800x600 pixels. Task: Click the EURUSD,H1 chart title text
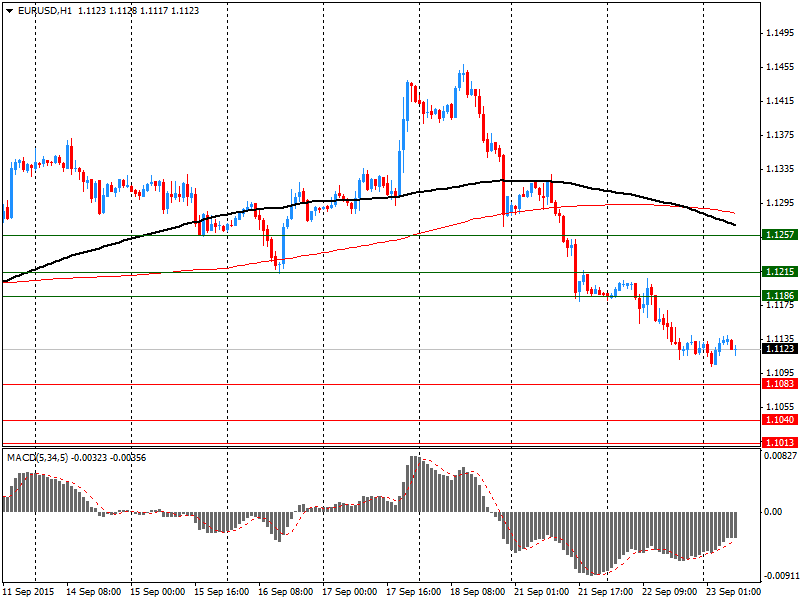click(x=44, y=11)
